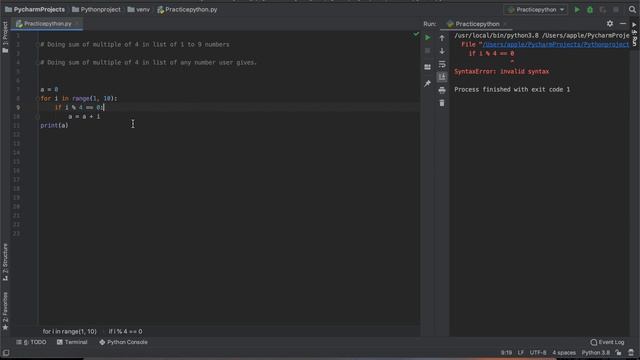This screenshot has height=360, width=640.
Task: Collapse comment fold marker at line 4
Action: (x=38, y=62)
